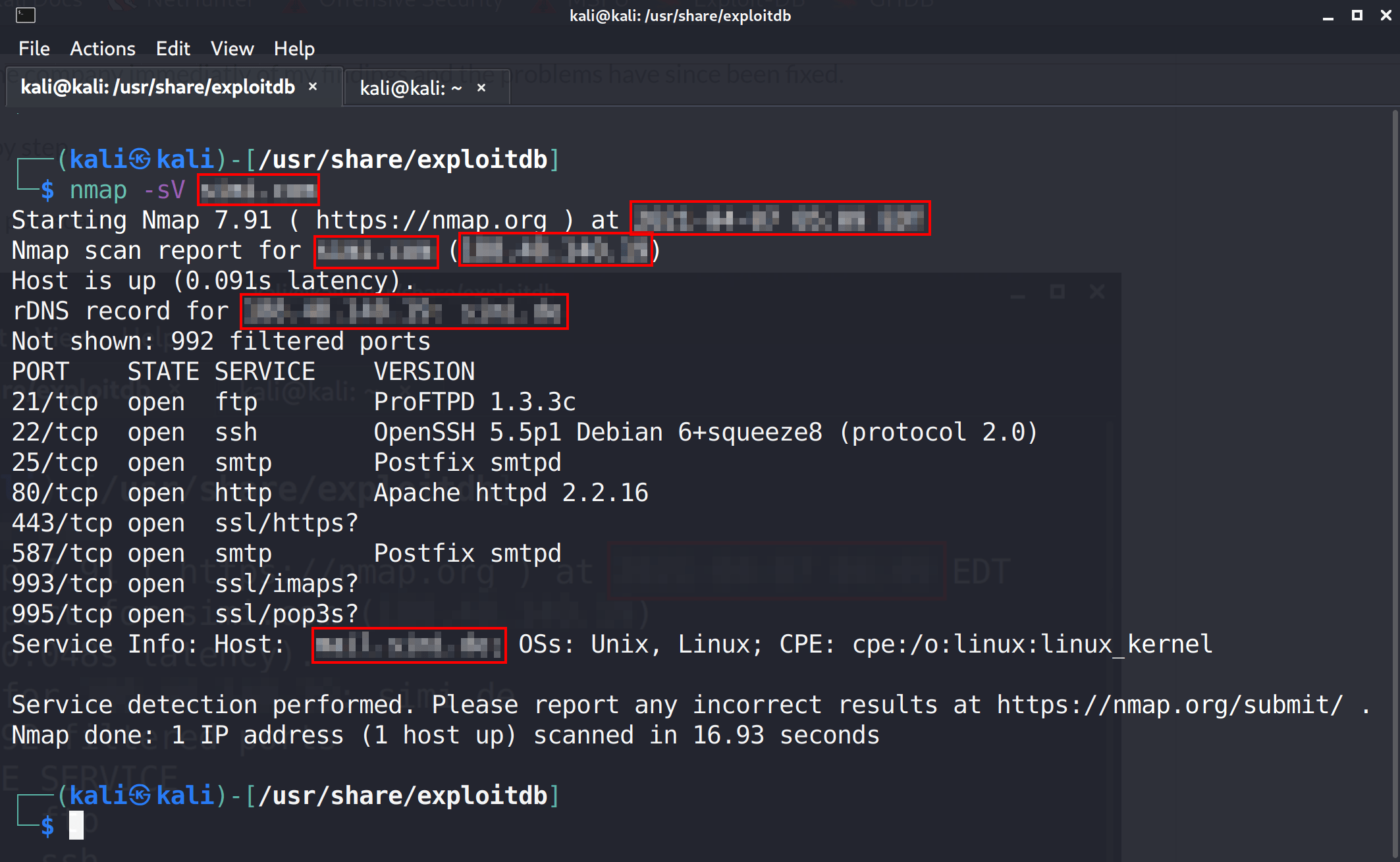Viewport: 1400px width, 862px height.
Task: Click the https://nmap.org link in Starting Nmap line
Action: pos(431,220)
